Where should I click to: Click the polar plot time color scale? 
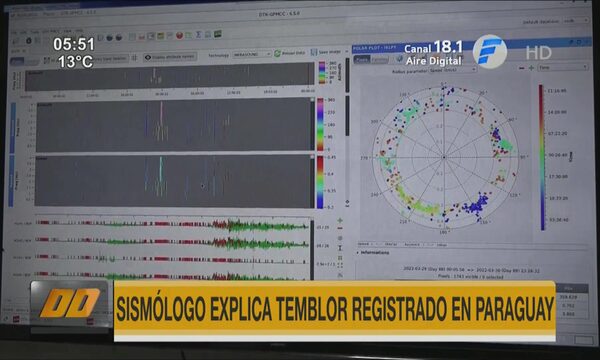(541, 157)
